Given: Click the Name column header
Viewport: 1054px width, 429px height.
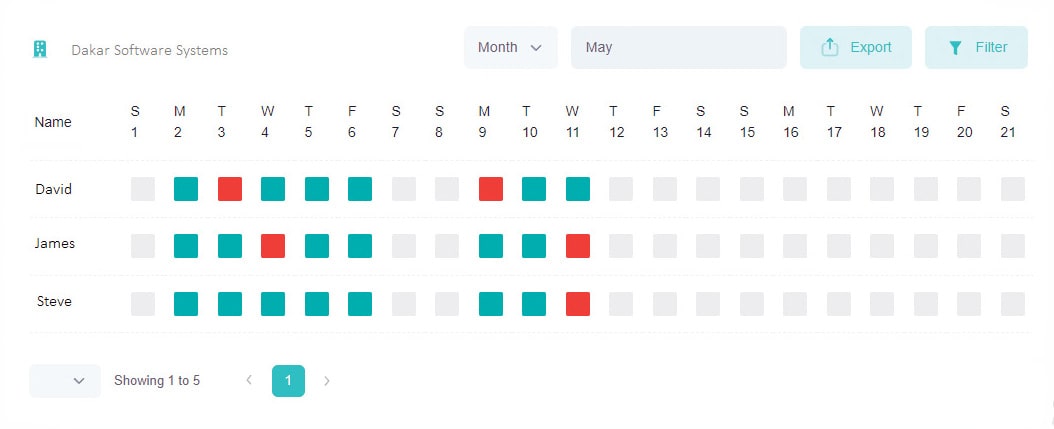Looking at the screenshot, I should (53, 122).
